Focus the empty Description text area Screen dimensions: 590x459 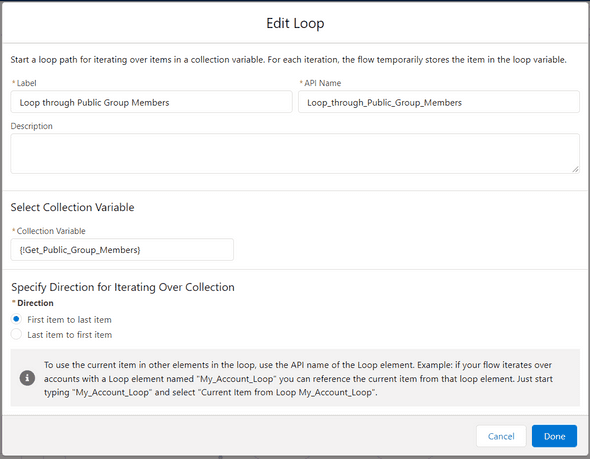(295, 154)
